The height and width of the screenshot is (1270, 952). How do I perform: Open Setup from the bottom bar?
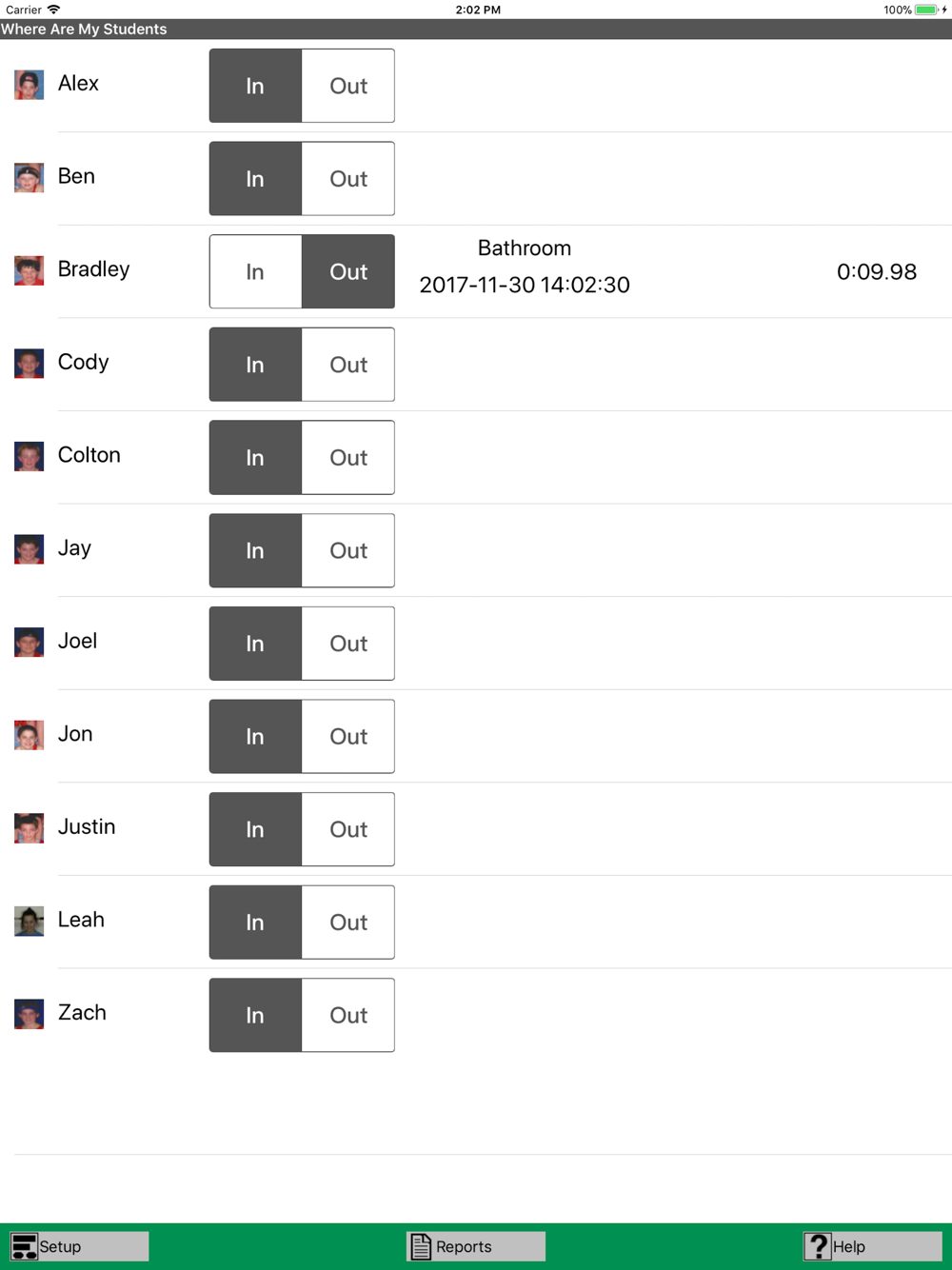[80, 1246]
